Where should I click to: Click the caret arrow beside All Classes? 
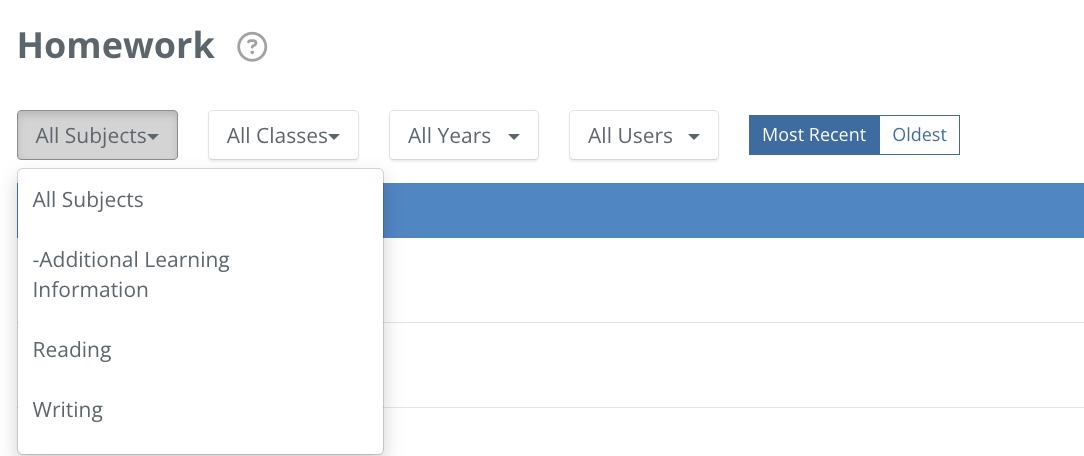335,136
